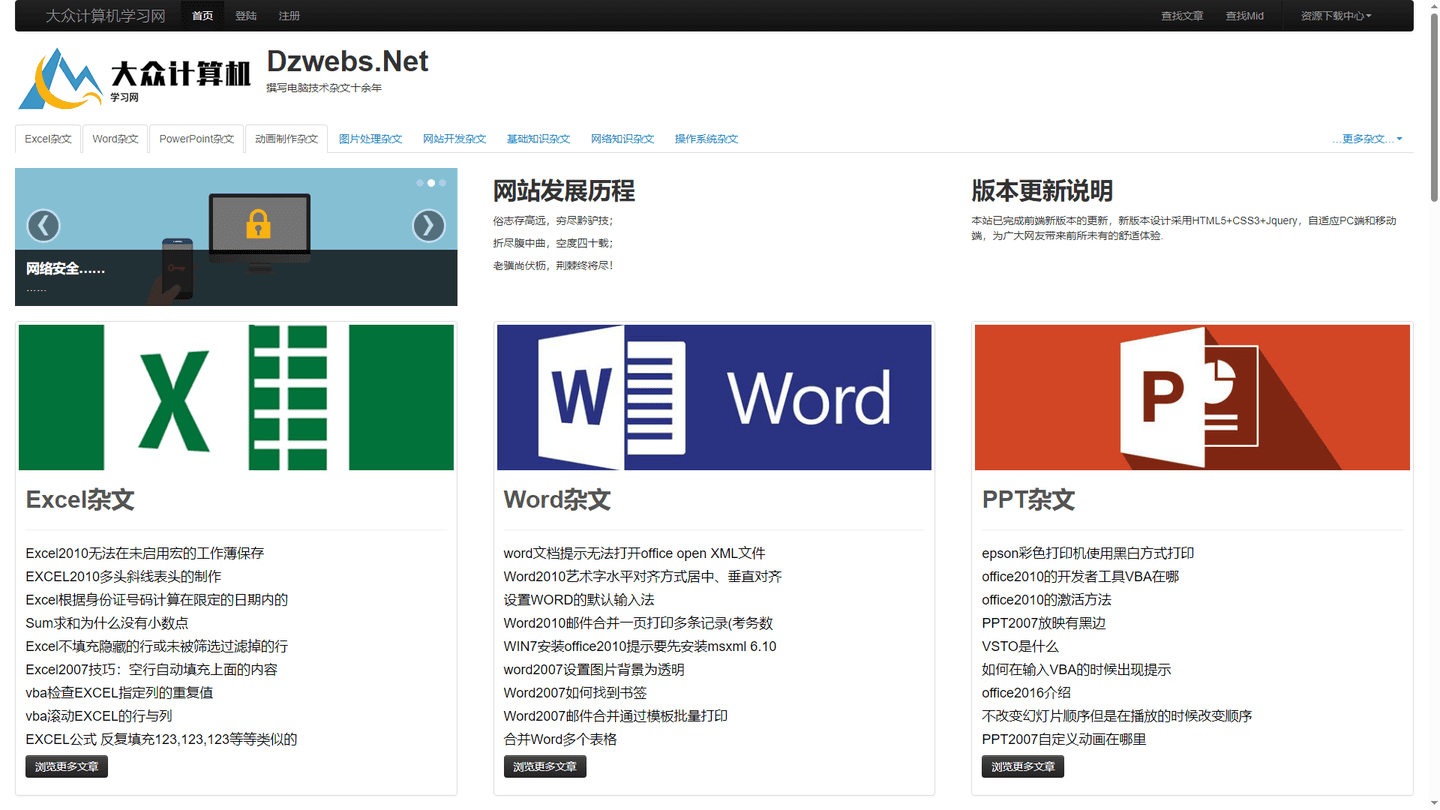Open article vba检查EXCEL指定列的重复值
1440x810 pixels.
pos(119,693)
